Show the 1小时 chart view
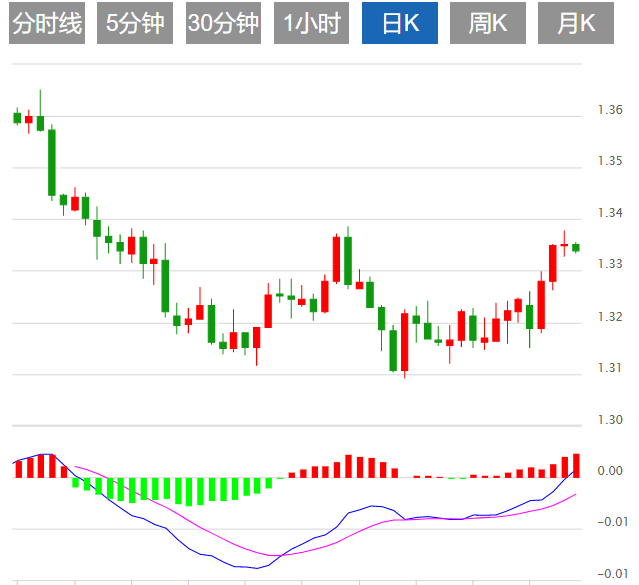 point(312,24)
